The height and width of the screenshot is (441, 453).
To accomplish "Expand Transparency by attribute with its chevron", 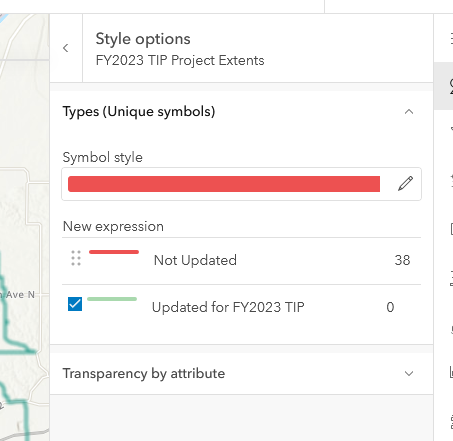I will pyautogui.click(x=409, y=373).
